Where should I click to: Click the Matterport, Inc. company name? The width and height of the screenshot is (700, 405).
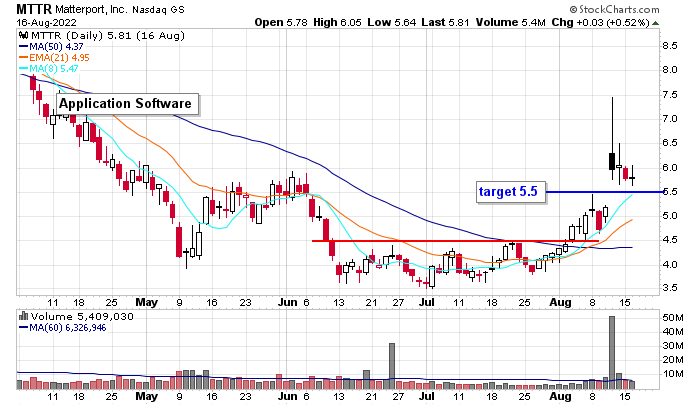coord(92,9)
